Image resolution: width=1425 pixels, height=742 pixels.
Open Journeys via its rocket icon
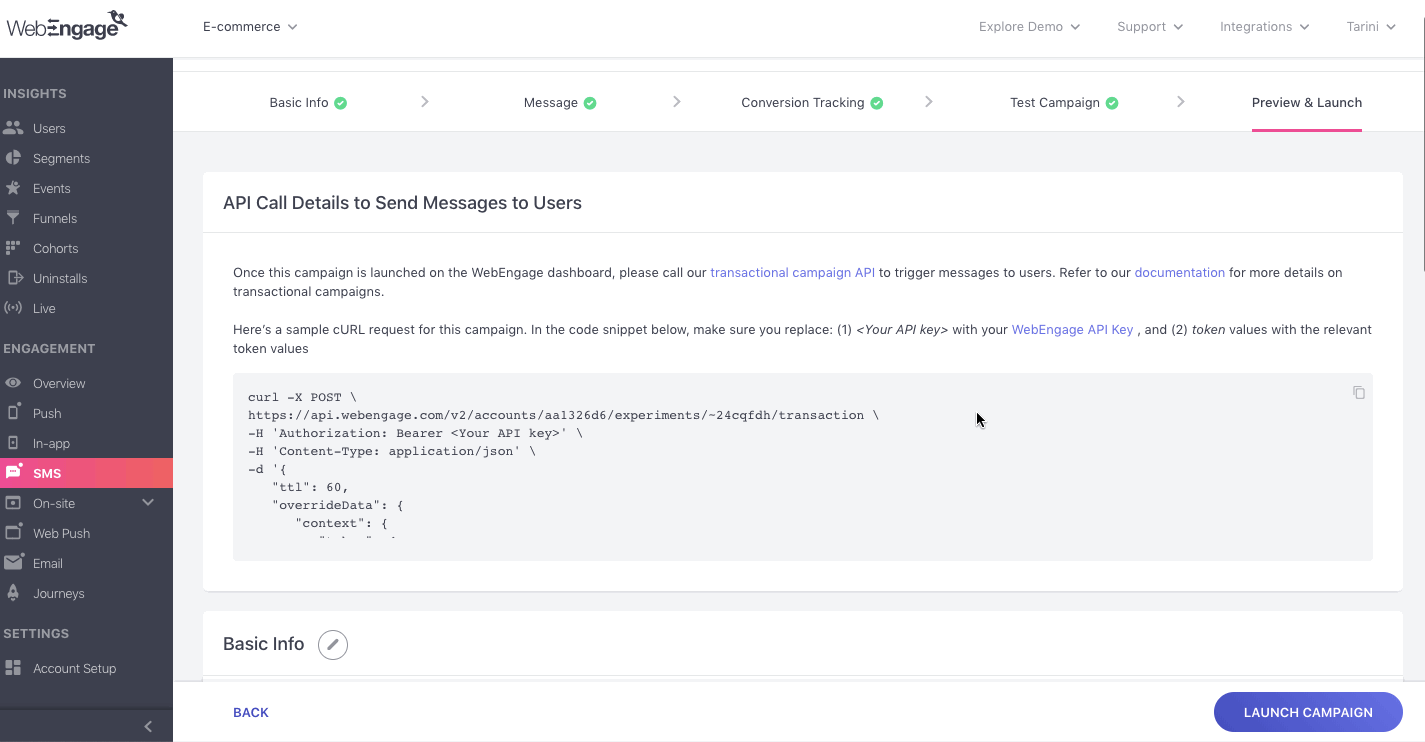tap(13, 593)
